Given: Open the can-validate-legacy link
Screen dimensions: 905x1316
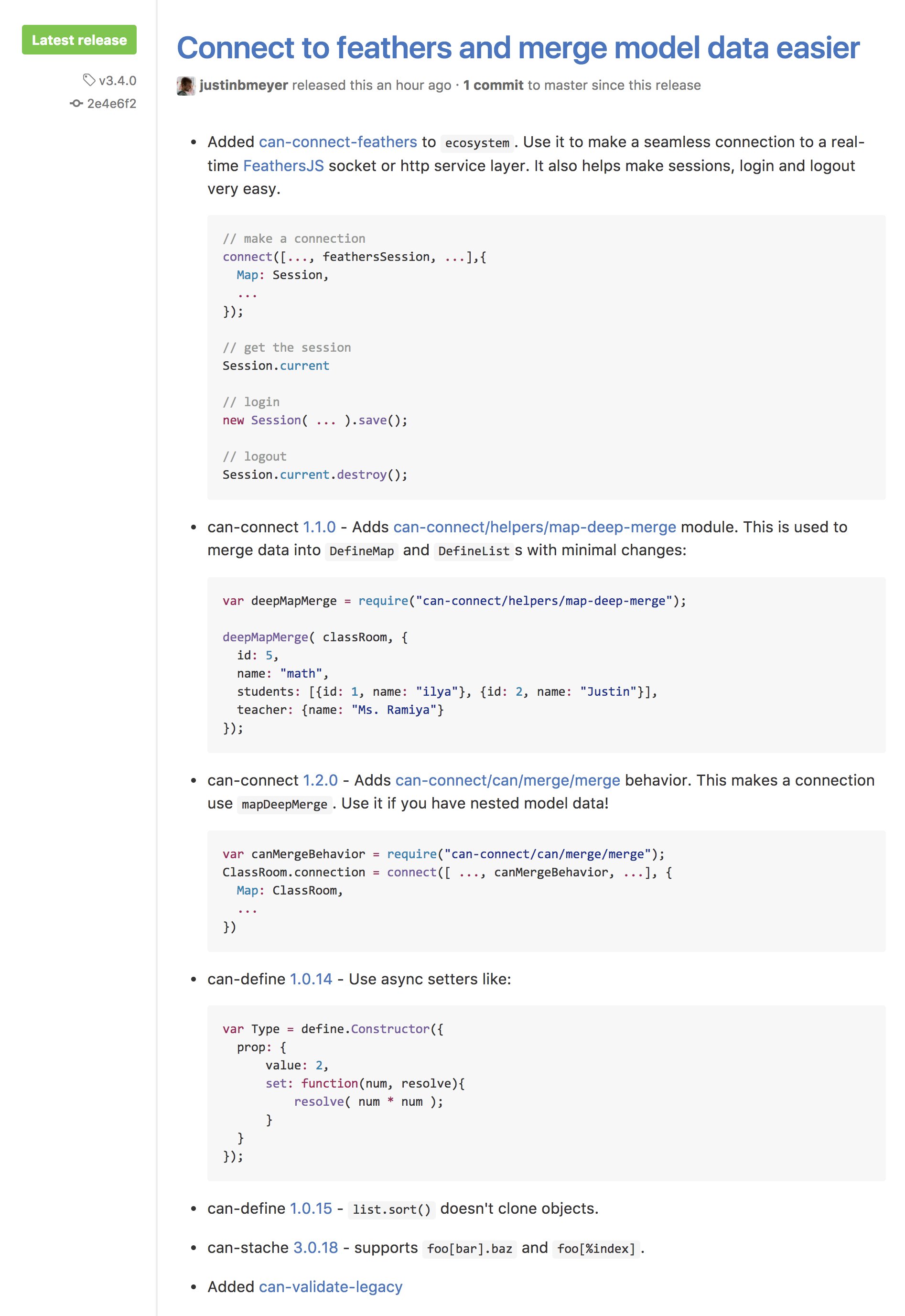Looking at the screenshot, I should click(331, 1286).
